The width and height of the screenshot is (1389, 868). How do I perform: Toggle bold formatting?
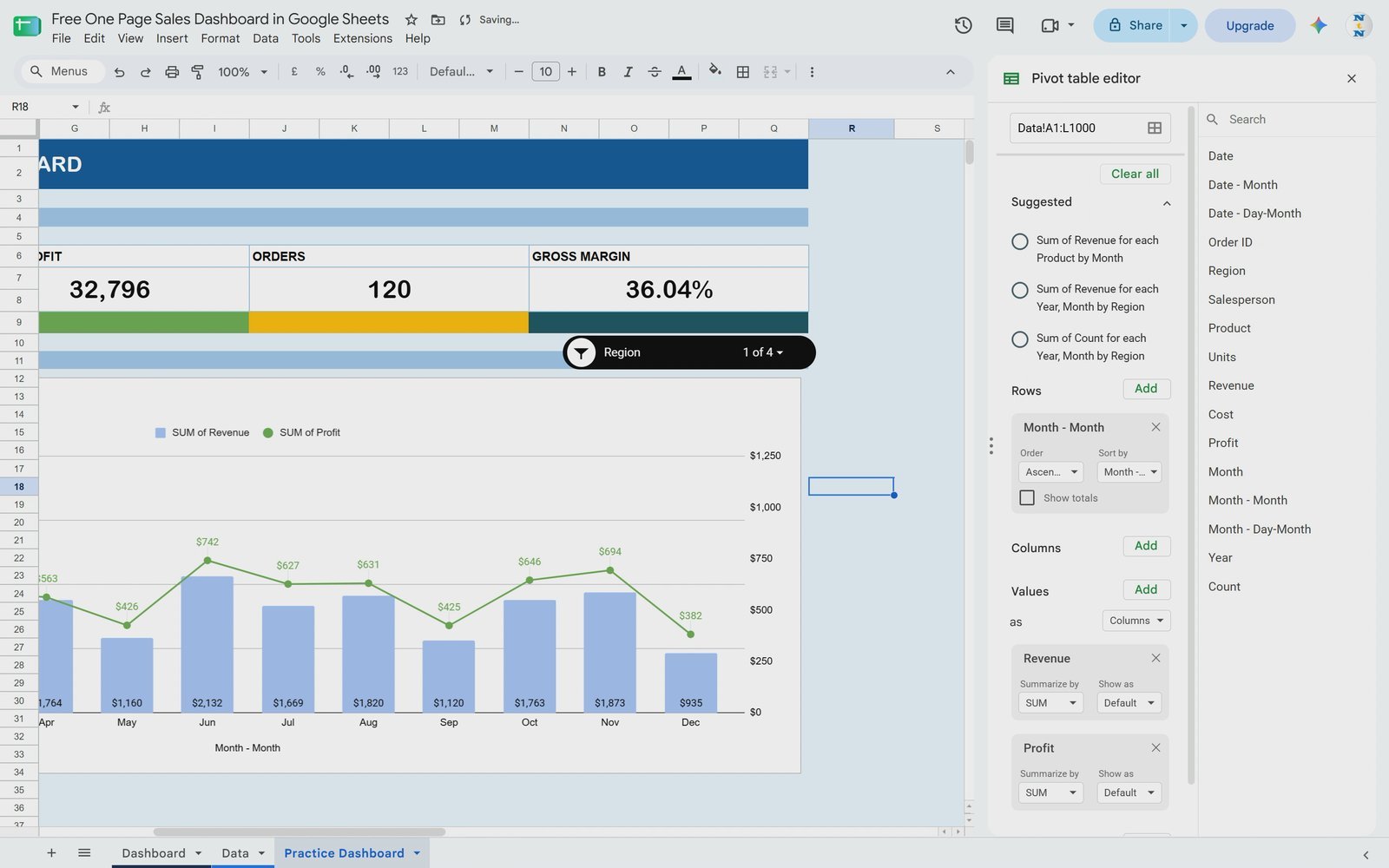[602, 72]
